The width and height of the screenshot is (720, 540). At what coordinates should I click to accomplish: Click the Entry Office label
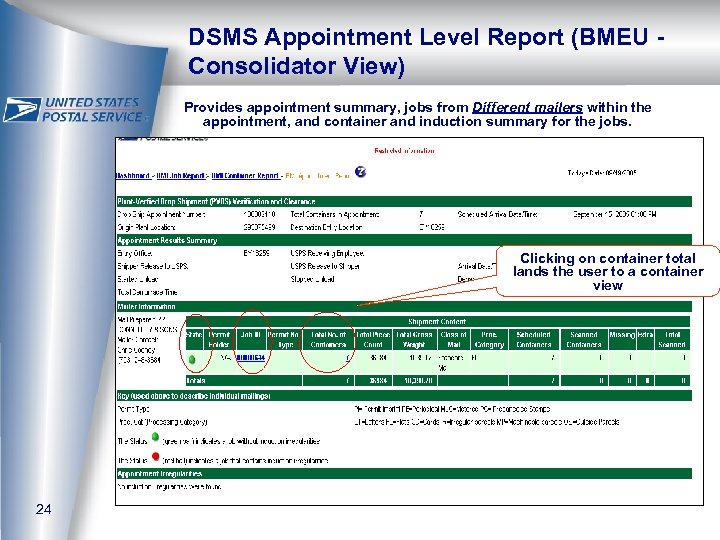(135, 253)
